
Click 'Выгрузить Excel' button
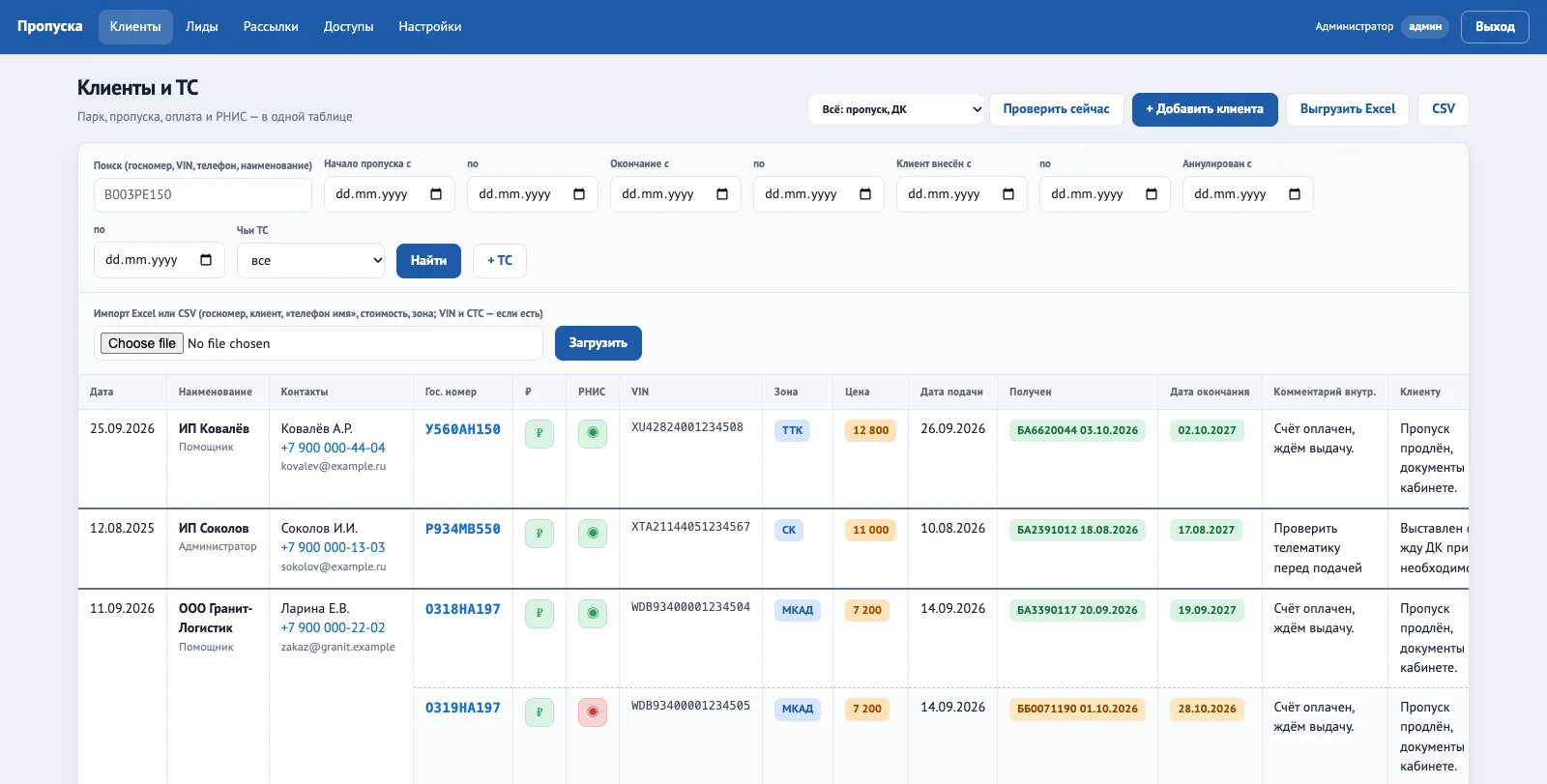[1348, 109]
